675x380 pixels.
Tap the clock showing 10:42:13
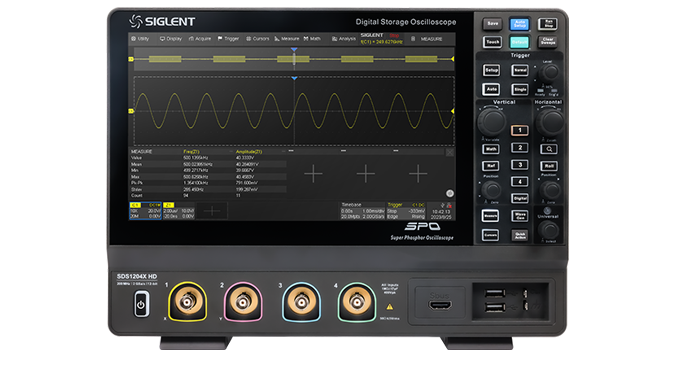(441, 212)
